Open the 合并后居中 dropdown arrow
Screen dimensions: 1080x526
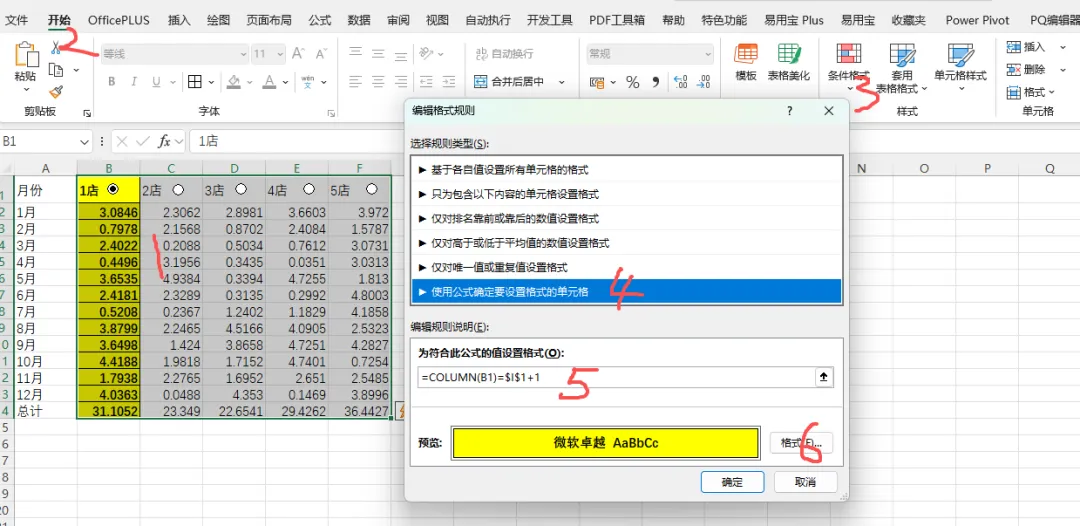(561, 82)
